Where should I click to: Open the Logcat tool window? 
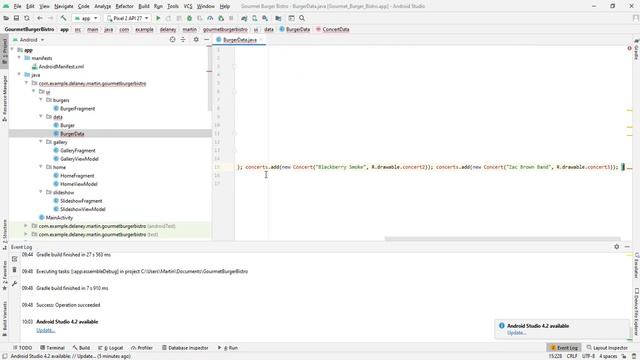point(111,348)
